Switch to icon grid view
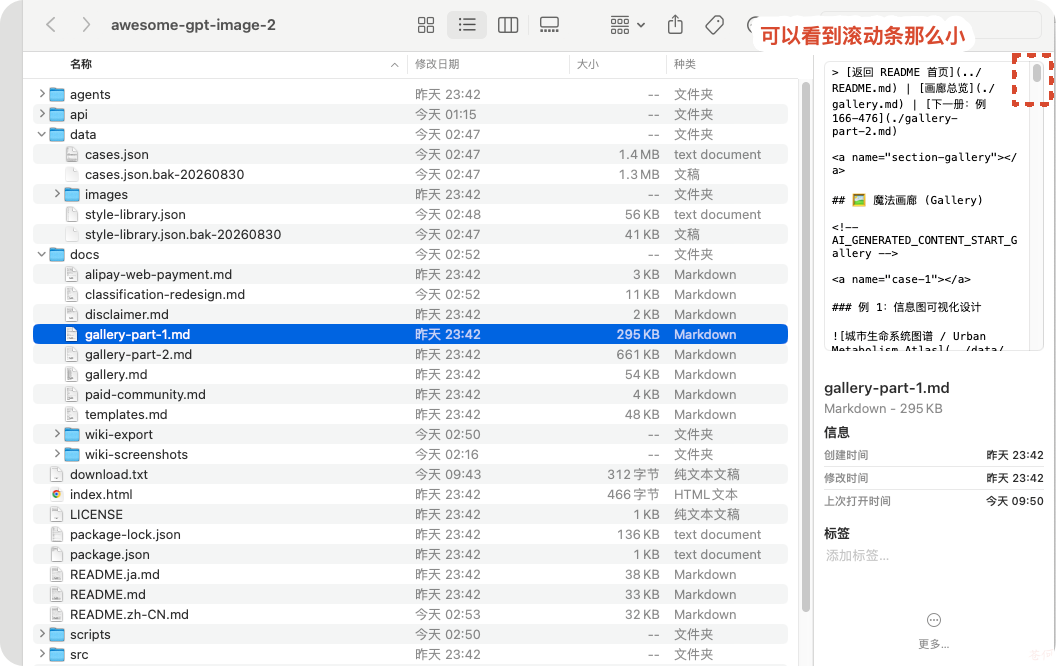Image resolution: width=1056 pixels, height=666 pixels. click(426, 26)
